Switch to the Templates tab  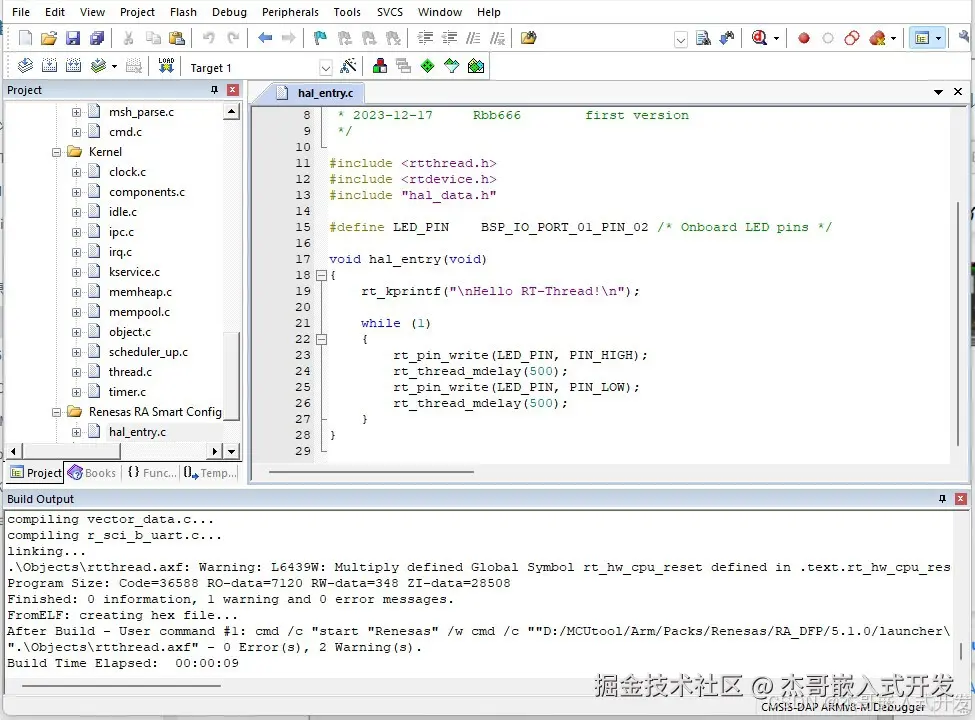pos(210,473)
